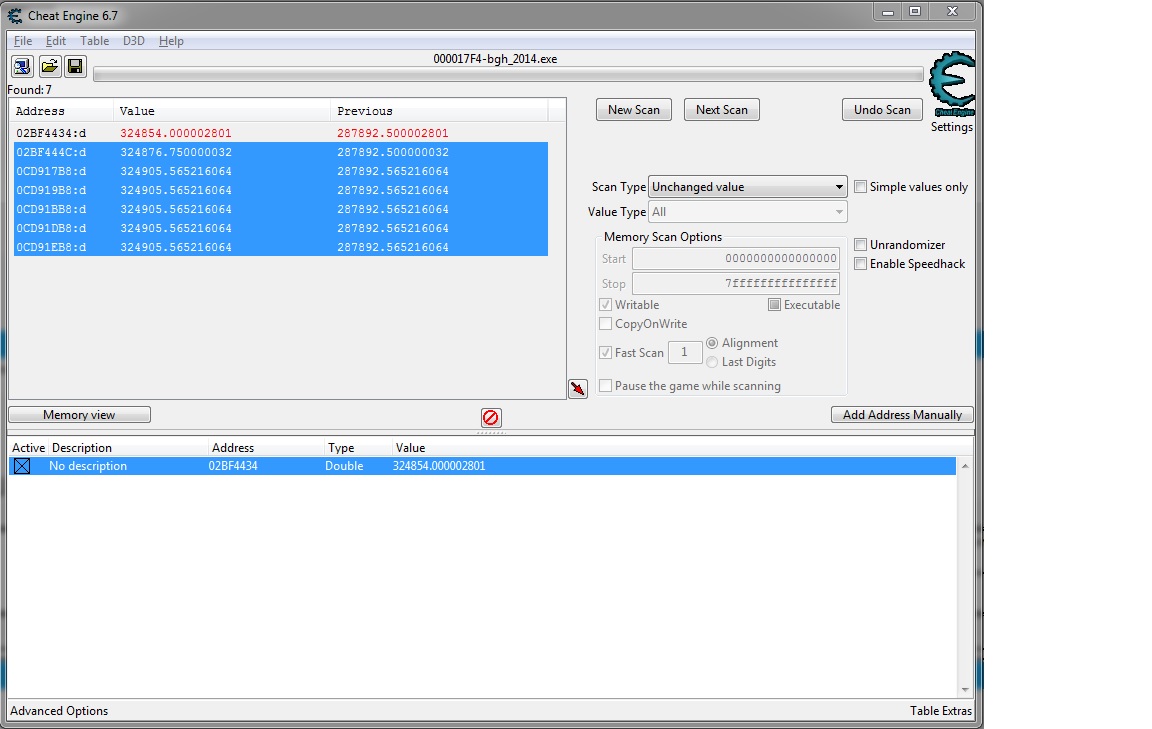Image resolution: width=1152 pixels, height=729 pixels.
Task: Click the open process icon
Action: (22, 67)
